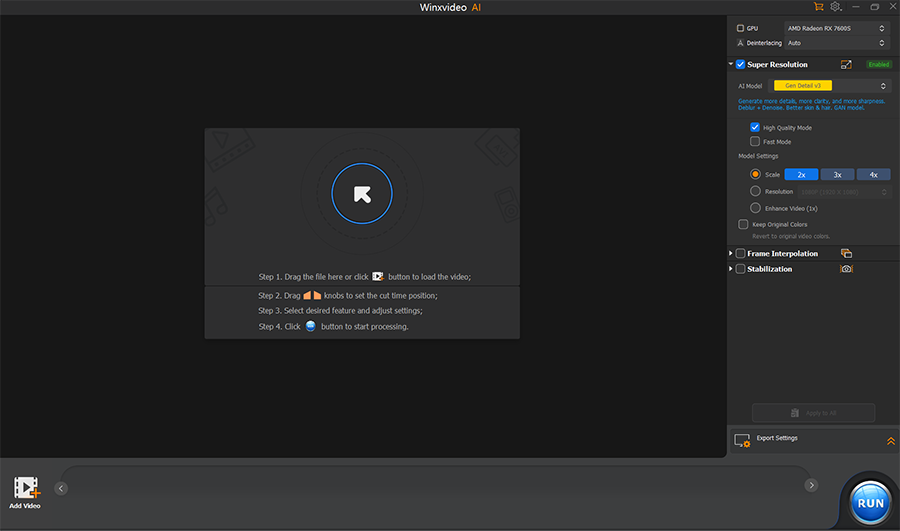This screenshot has height=531, width=900.
Task: Enable Keep Original Colors checkbox
Action: [743, 224]
